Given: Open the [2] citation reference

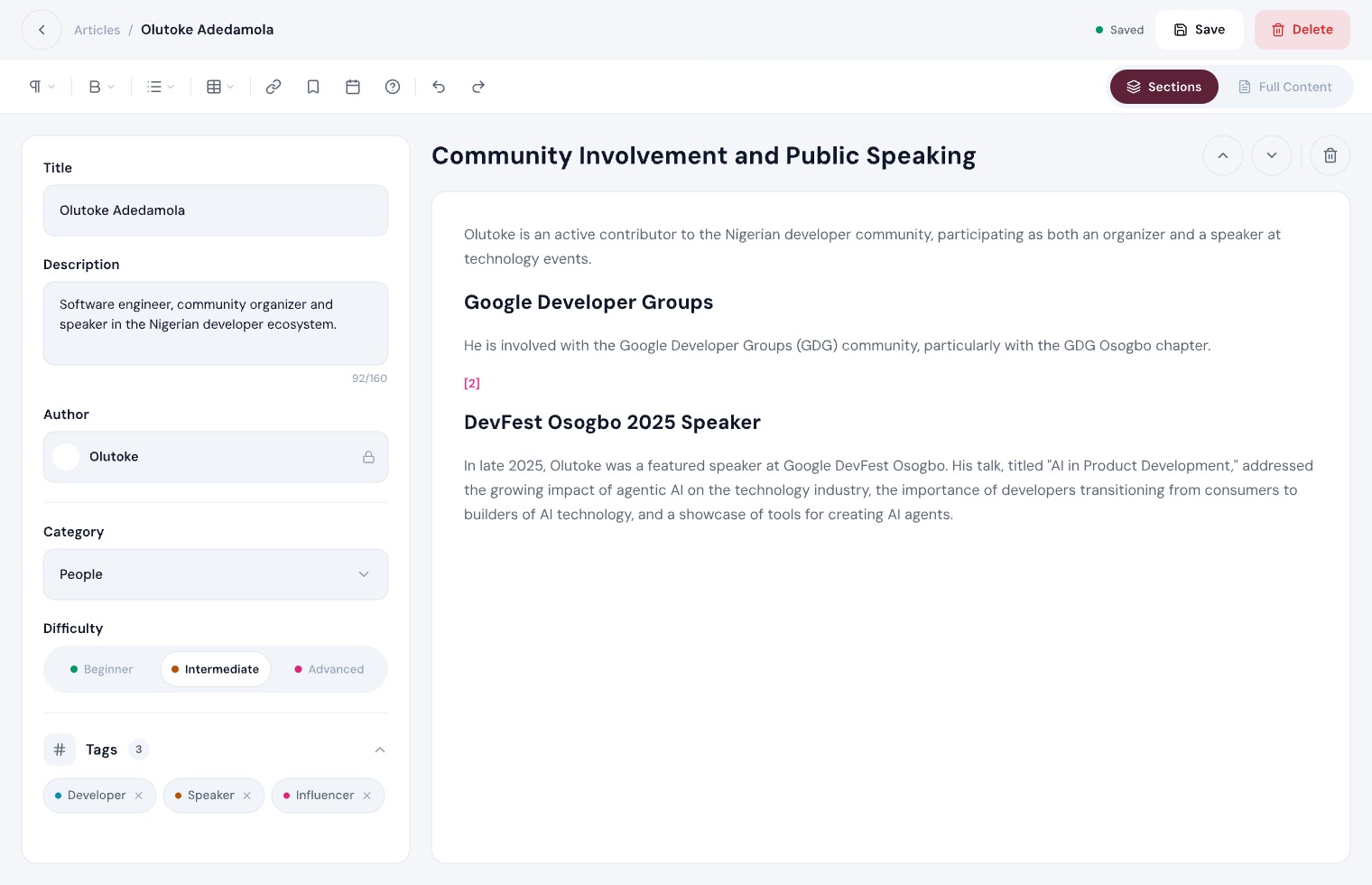Looking at the screenshot, I should (x=472, y=383).
